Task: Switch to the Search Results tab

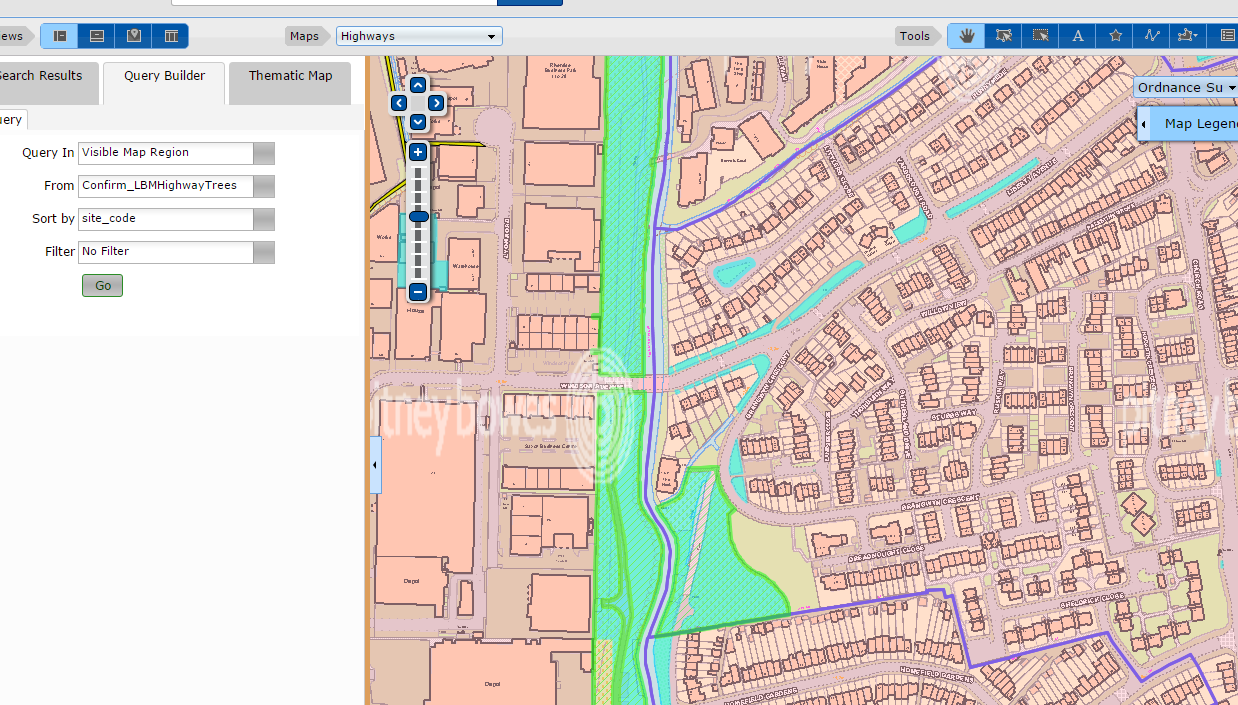Action: pos(47,83)
